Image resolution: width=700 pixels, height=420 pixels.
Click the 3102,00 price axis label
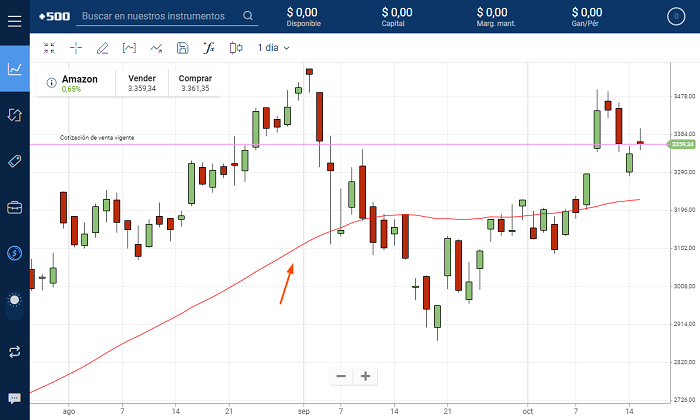pos(684,248)
